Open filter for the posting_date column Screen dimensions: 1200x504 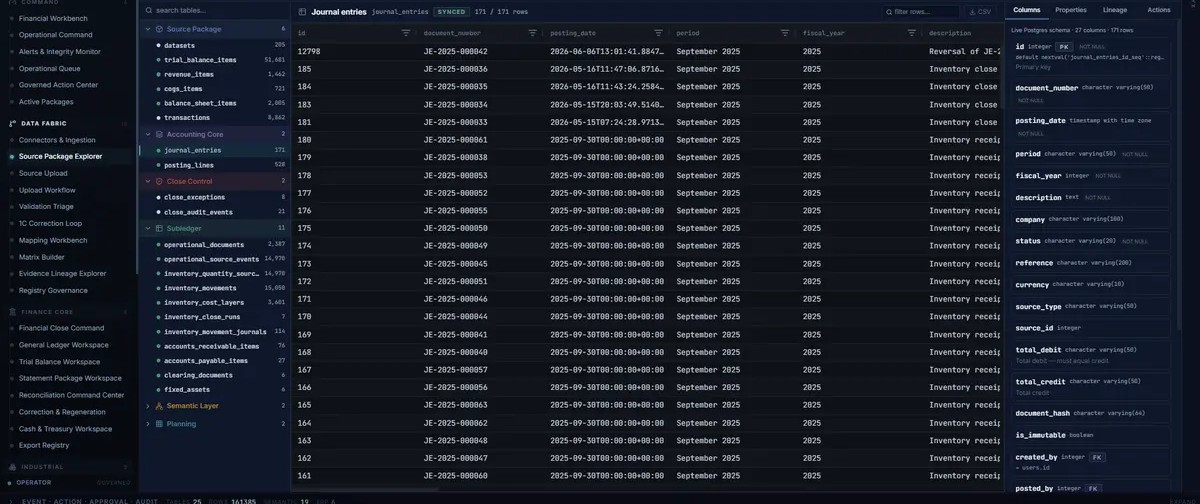657,33
